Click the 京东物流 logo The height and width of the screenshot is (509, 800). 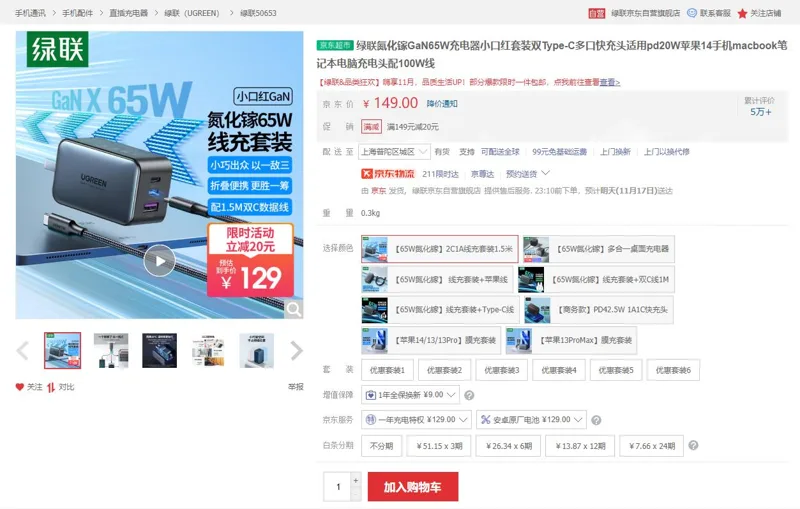coord(388,174)
